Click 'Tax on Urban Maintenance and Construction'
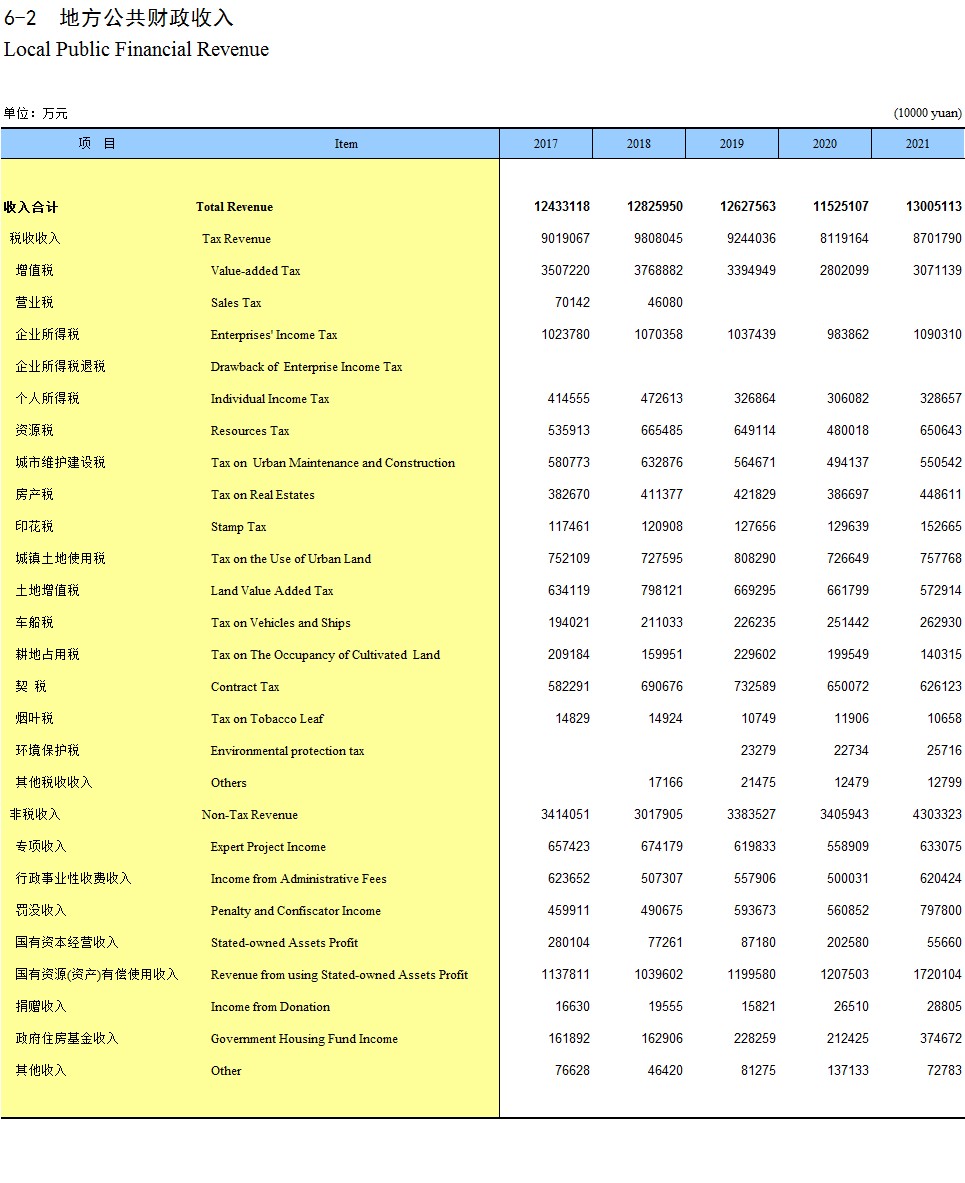This screenshot has width=965, height=1183. pos(333,462)
